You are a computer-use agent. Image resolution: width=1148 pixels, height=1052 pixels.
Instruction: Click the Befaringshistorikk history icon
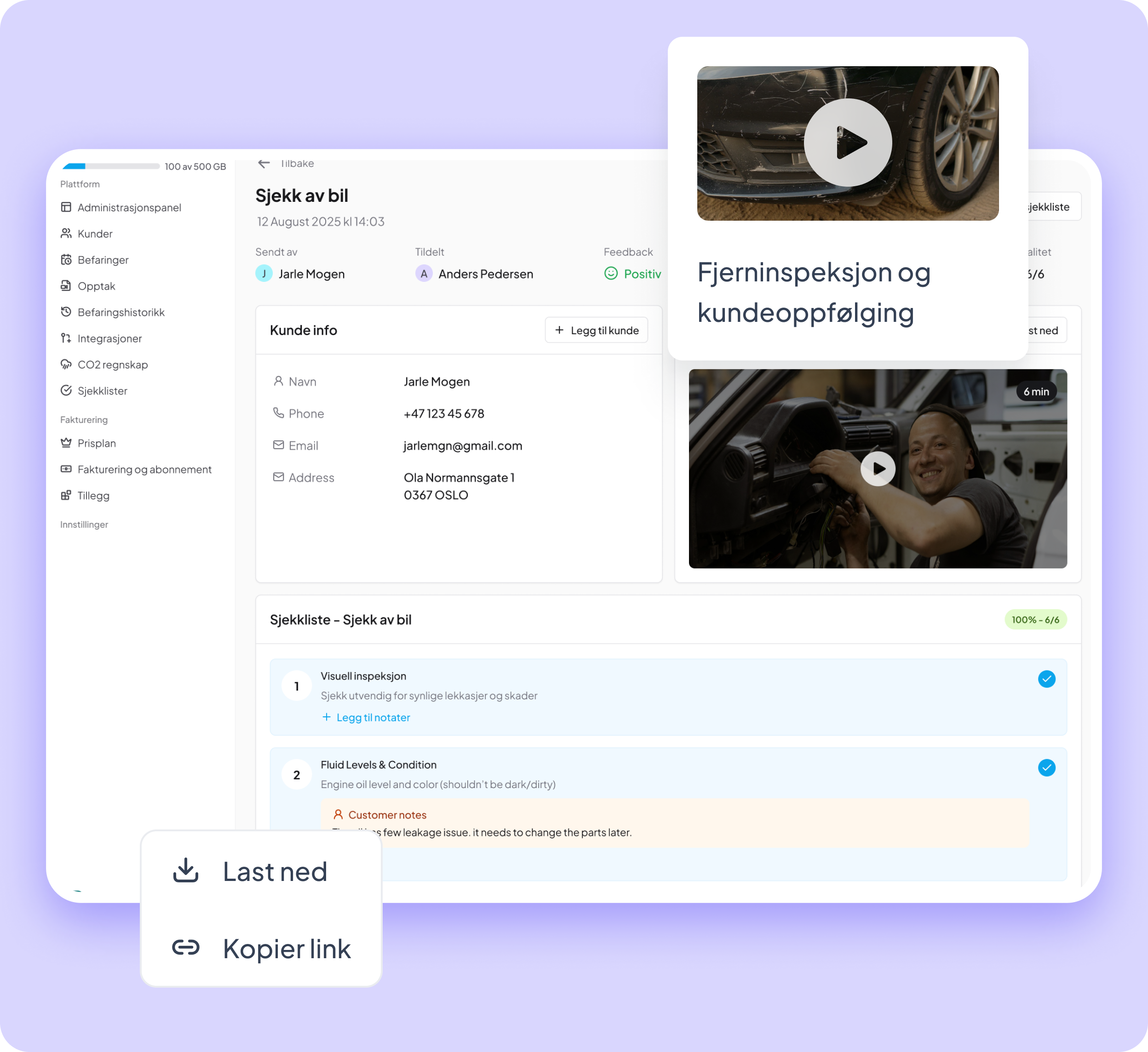pos(66,312)
